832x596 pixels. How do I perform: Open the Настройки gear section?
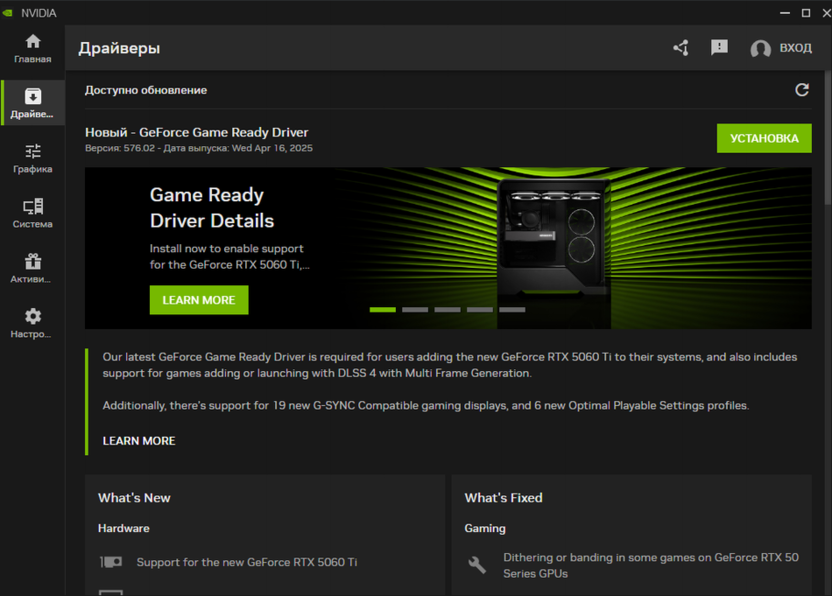pyautogui.click(x=33, y=323)
